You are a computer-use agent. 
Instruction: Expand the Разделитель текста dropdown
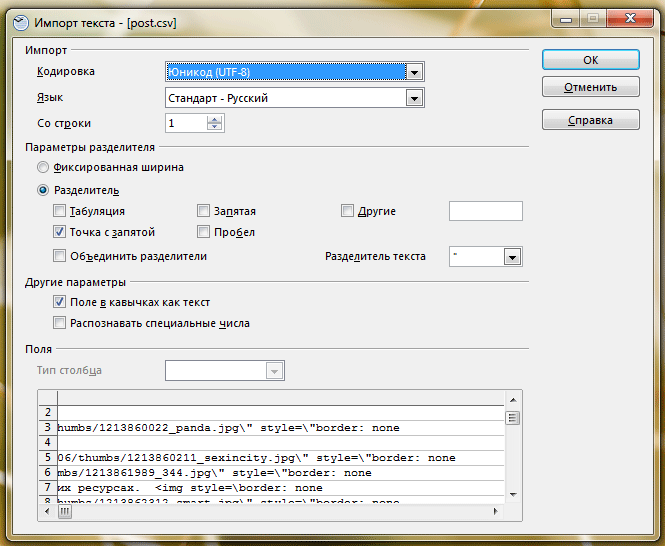[512, 257]
